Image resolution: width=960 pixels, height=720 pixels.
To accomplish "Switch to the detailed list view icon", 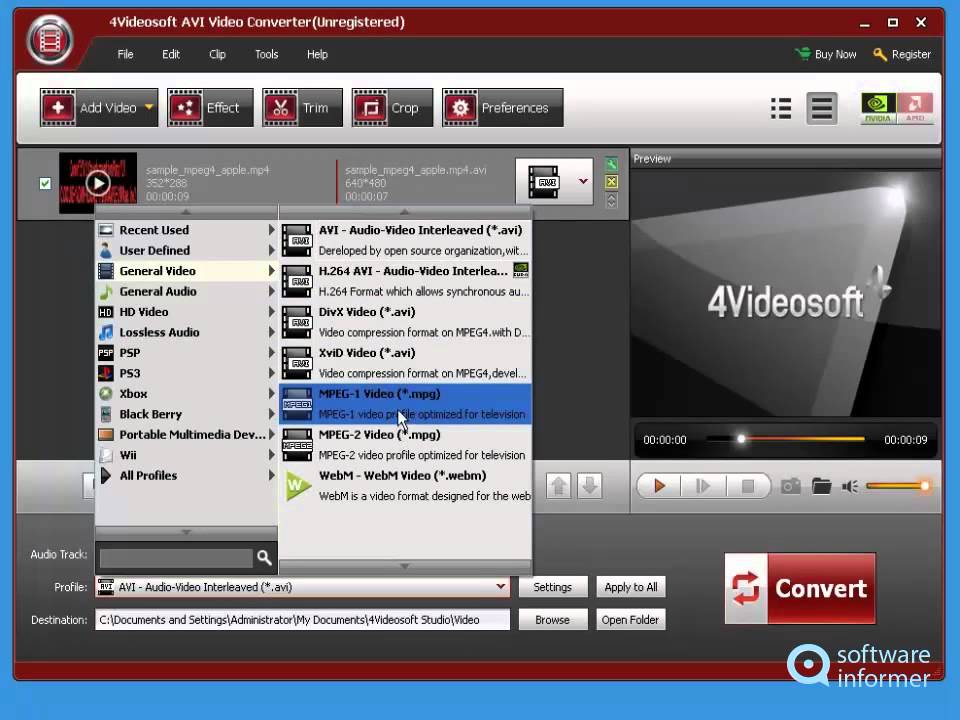I will 781,108.
